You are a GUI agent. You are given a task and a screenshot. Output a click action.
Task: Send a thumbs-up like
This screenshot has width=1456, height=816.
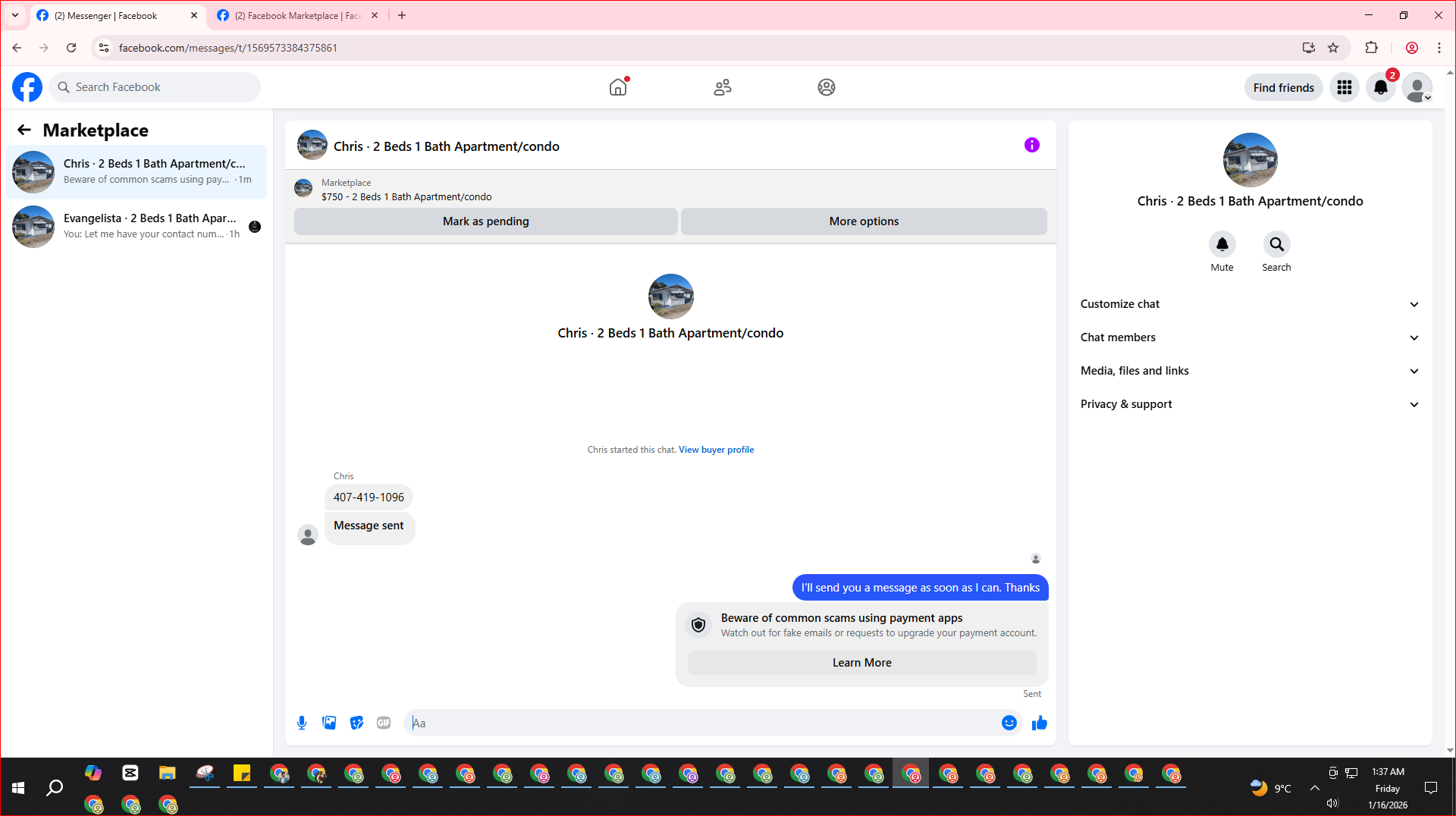1039,723
